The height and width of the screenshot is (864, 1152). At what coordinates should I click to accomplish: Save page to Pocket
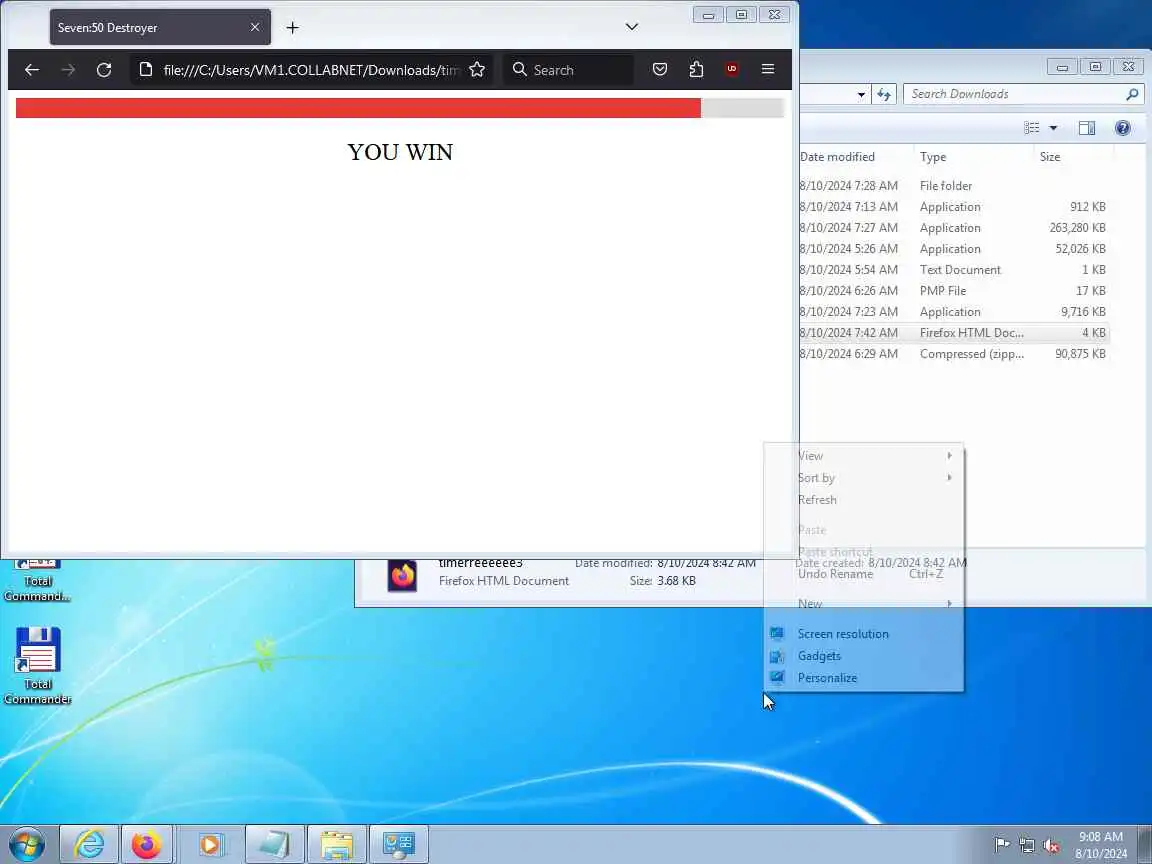point(660,70)
